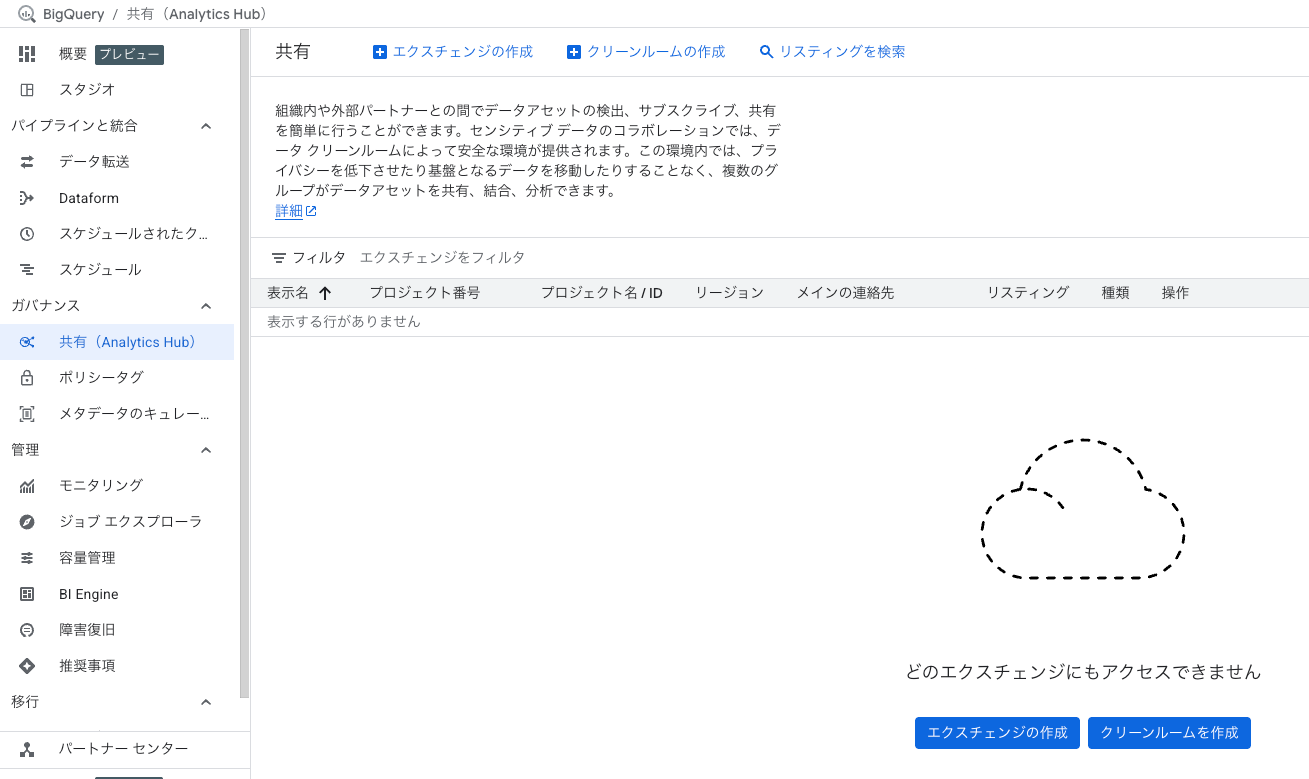The height and width of the screenshot is (779, 1309).
Task: Click the Analytics Hub sharing icon
Action: (27, 342)
